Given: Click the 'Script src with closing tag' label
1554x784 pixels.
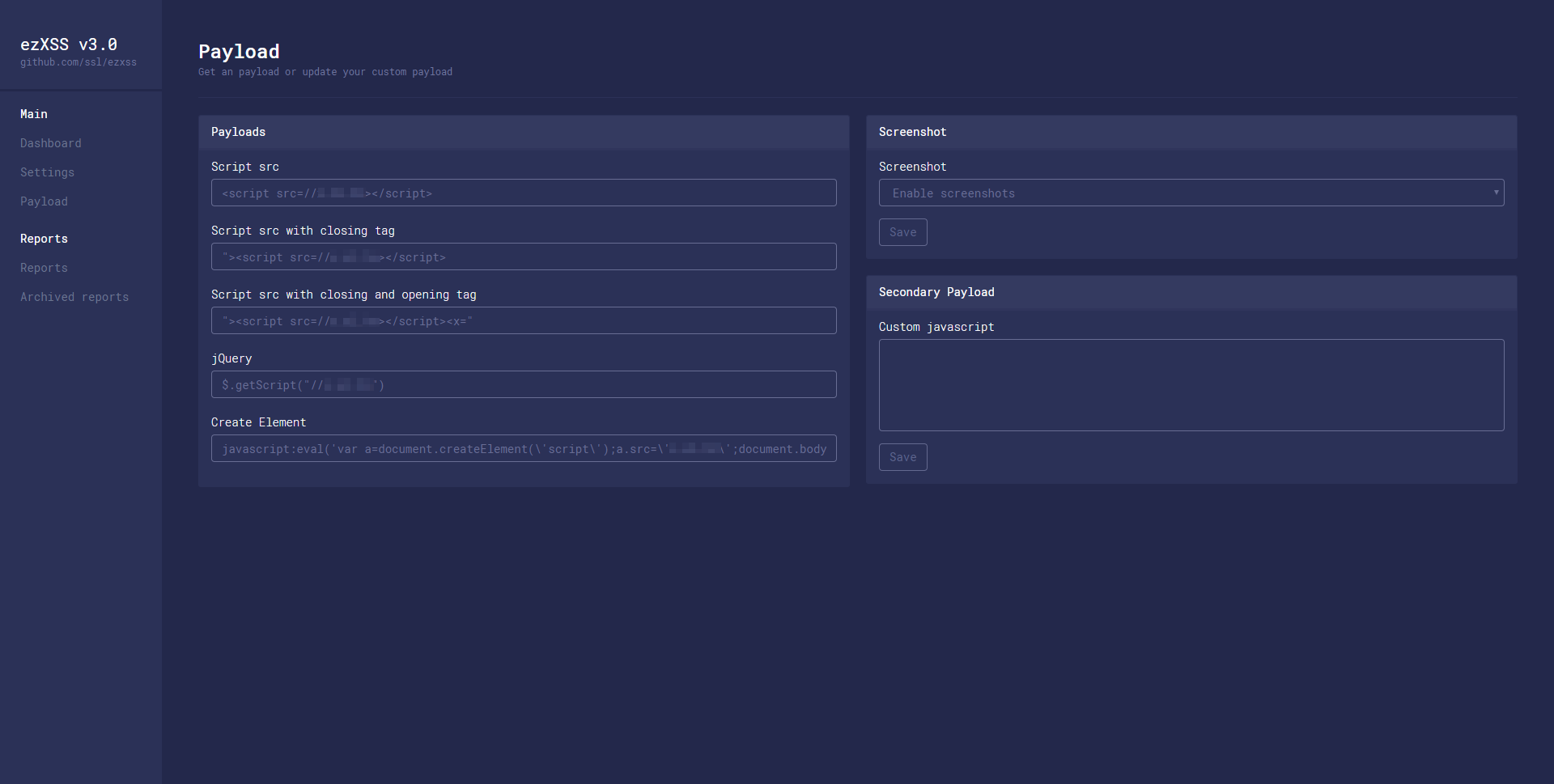Looking at the screenshot, I should pos(303,231).
